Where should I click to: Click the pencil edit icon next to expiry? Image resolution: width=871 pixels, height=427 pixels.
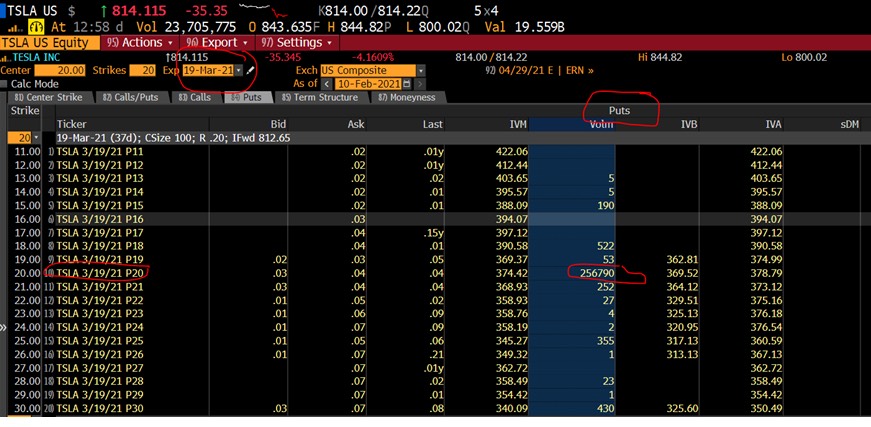tap(251, 71)
